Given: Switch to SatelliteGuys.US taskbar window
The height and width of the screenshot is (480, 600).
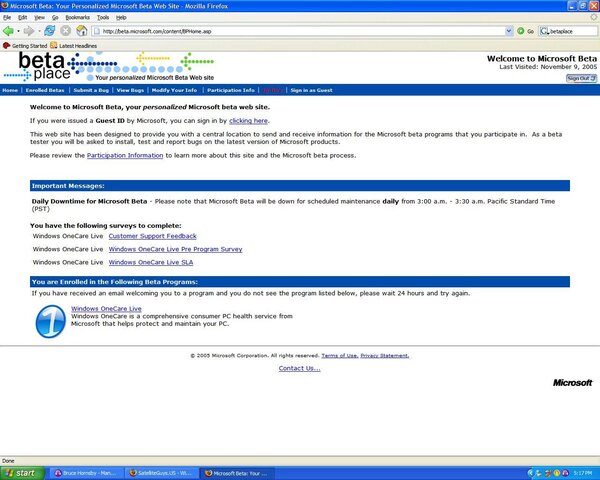Looking at the screenshot, I should pyautogui.click(x=162, y=473).
